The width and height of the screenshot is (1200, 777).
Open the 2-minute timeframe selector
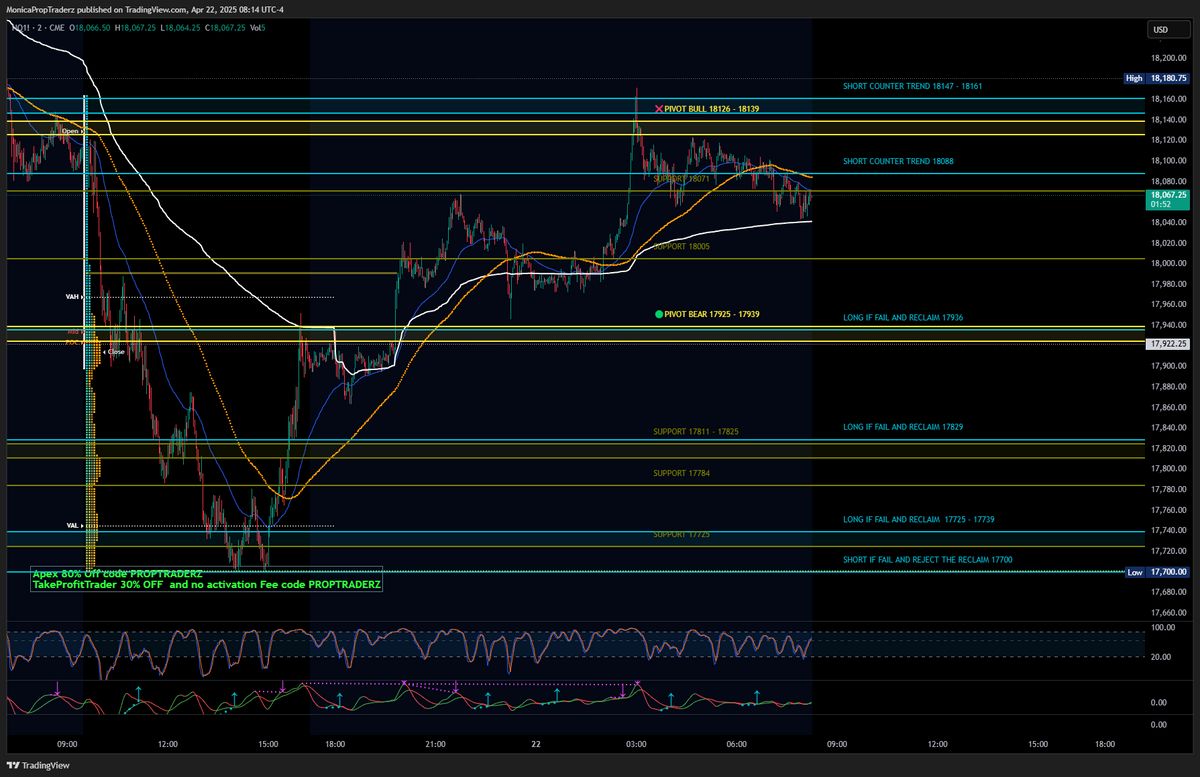click(39, 30)
